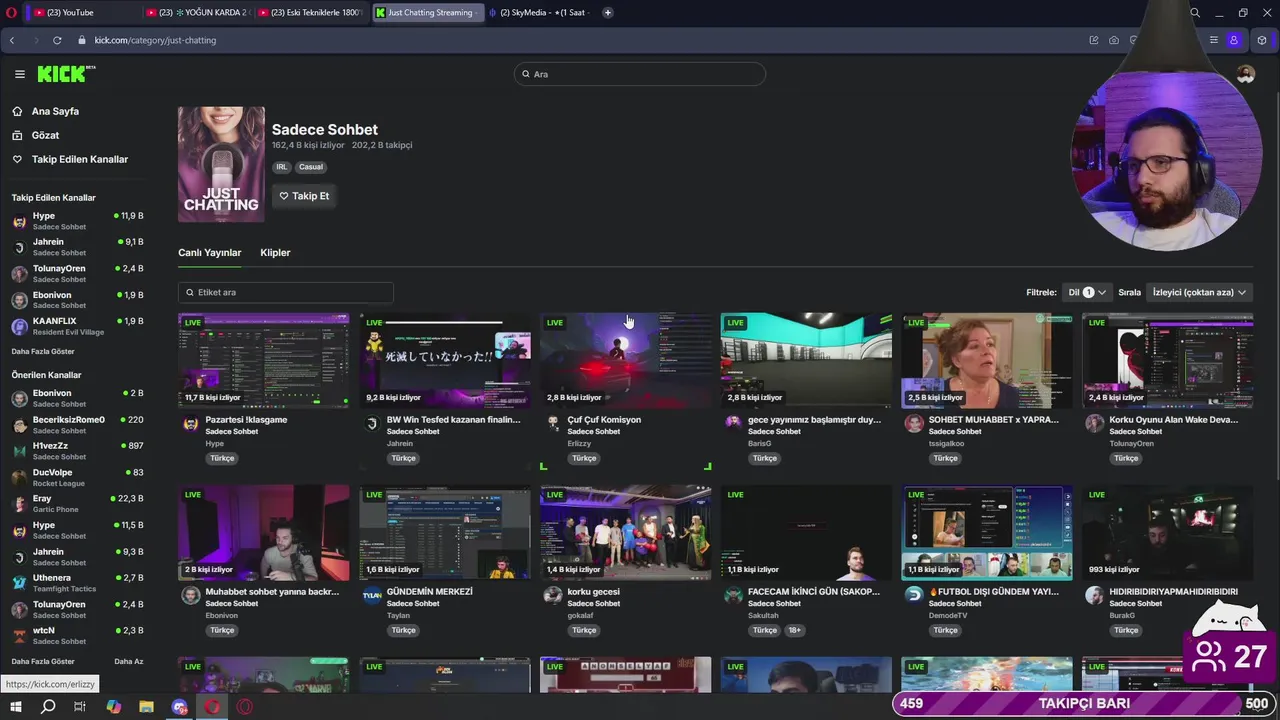The height and width of the screenshot is (720, 1280).
Task: Open the Dil language filter dropdown
Action: [1087, 292]
